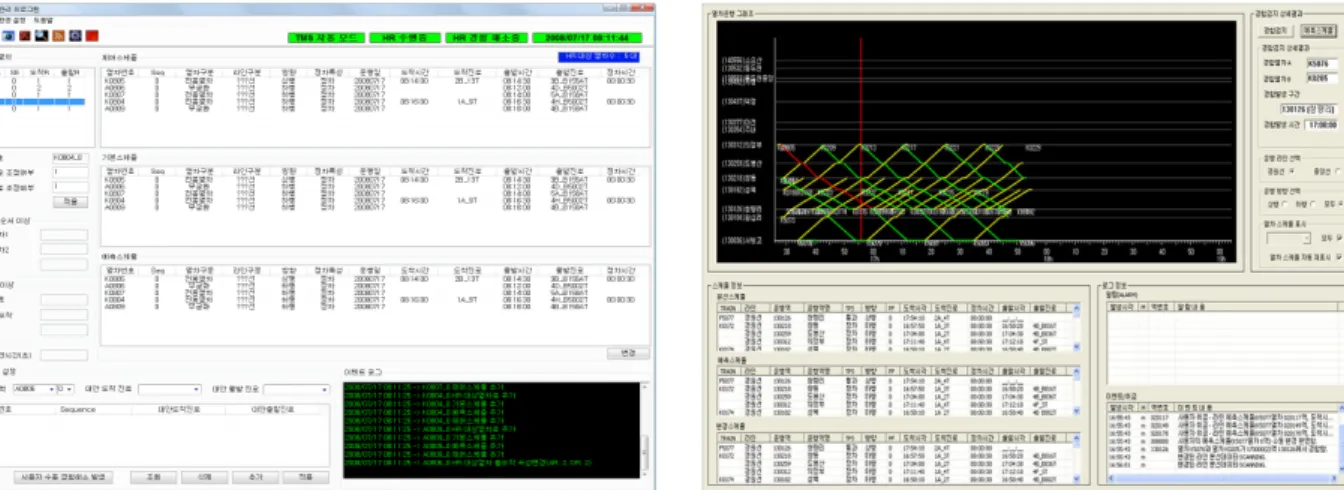Click the picture save toolbar icon
1344x490 pixels.
(41, 36)
